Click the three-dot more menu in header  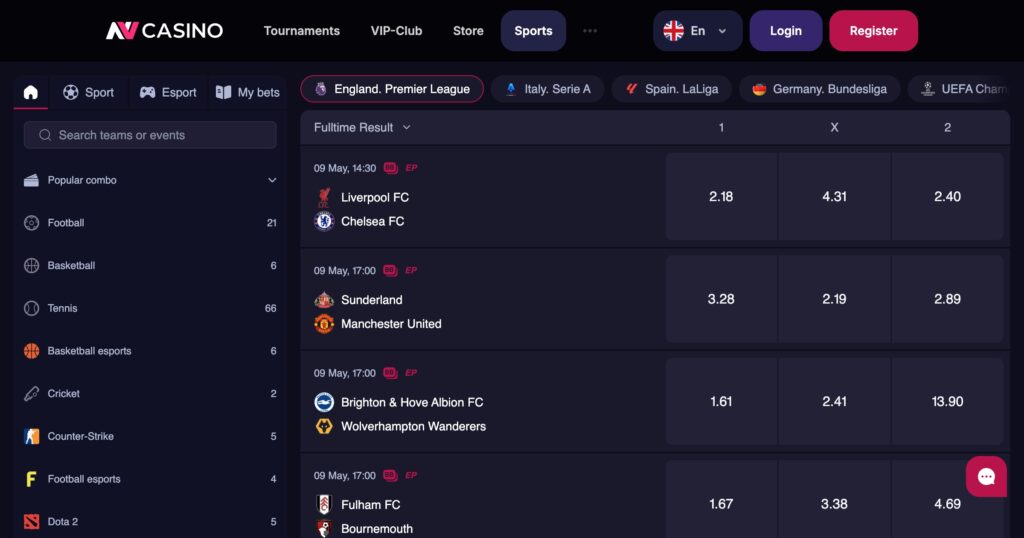pos(590,31)
